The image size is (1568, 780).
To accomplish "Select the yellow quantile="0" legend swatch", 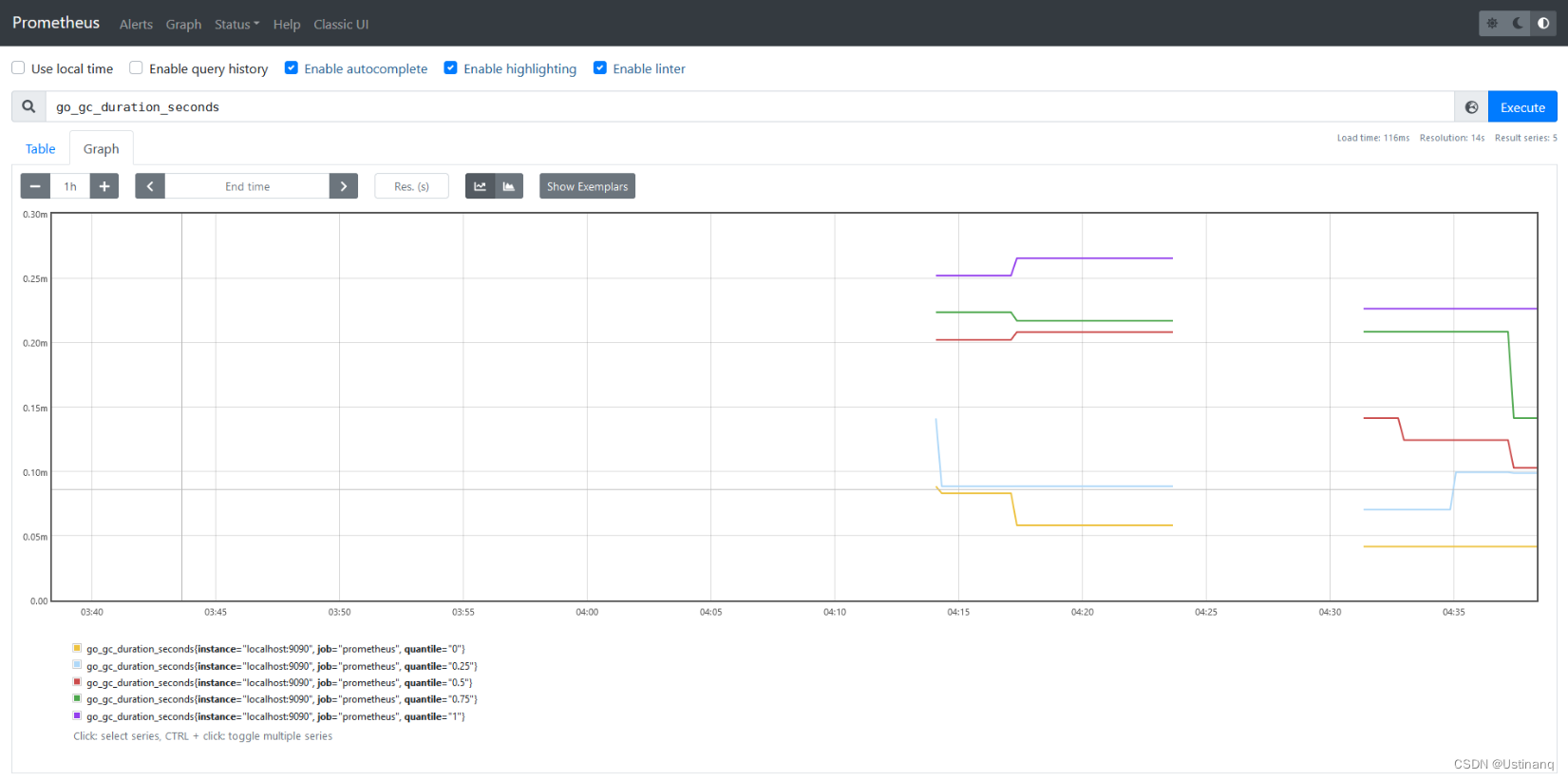I will click(77, 648).
